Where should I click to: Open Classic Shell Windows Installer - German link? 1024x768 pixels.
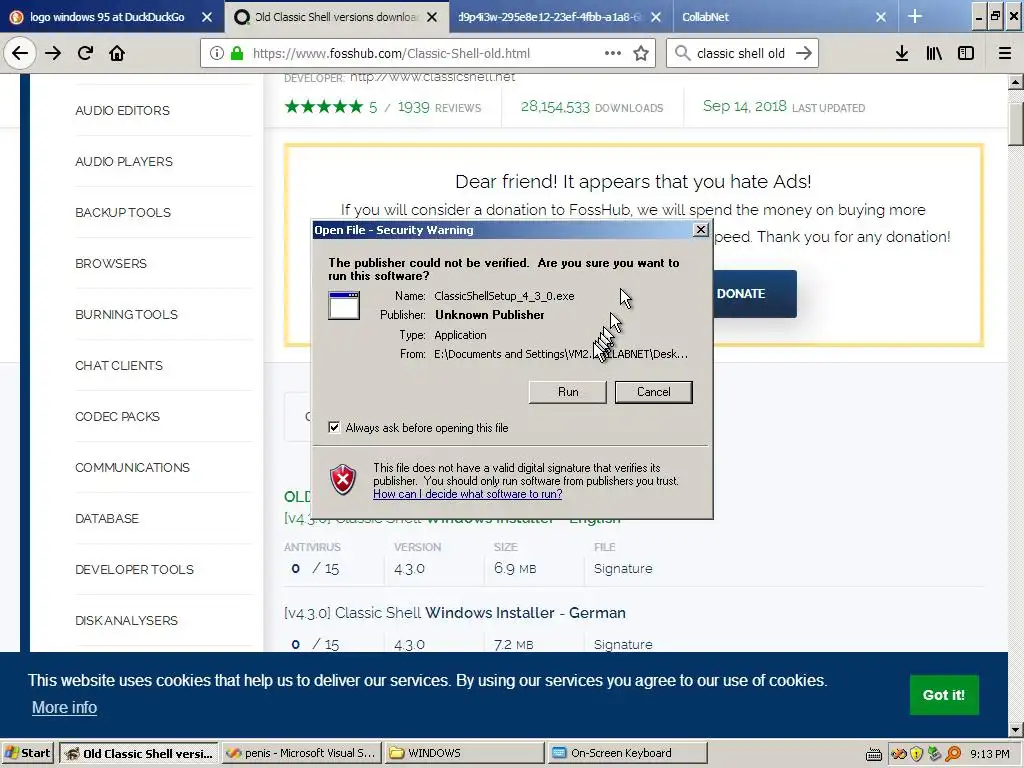pos(455,613)
